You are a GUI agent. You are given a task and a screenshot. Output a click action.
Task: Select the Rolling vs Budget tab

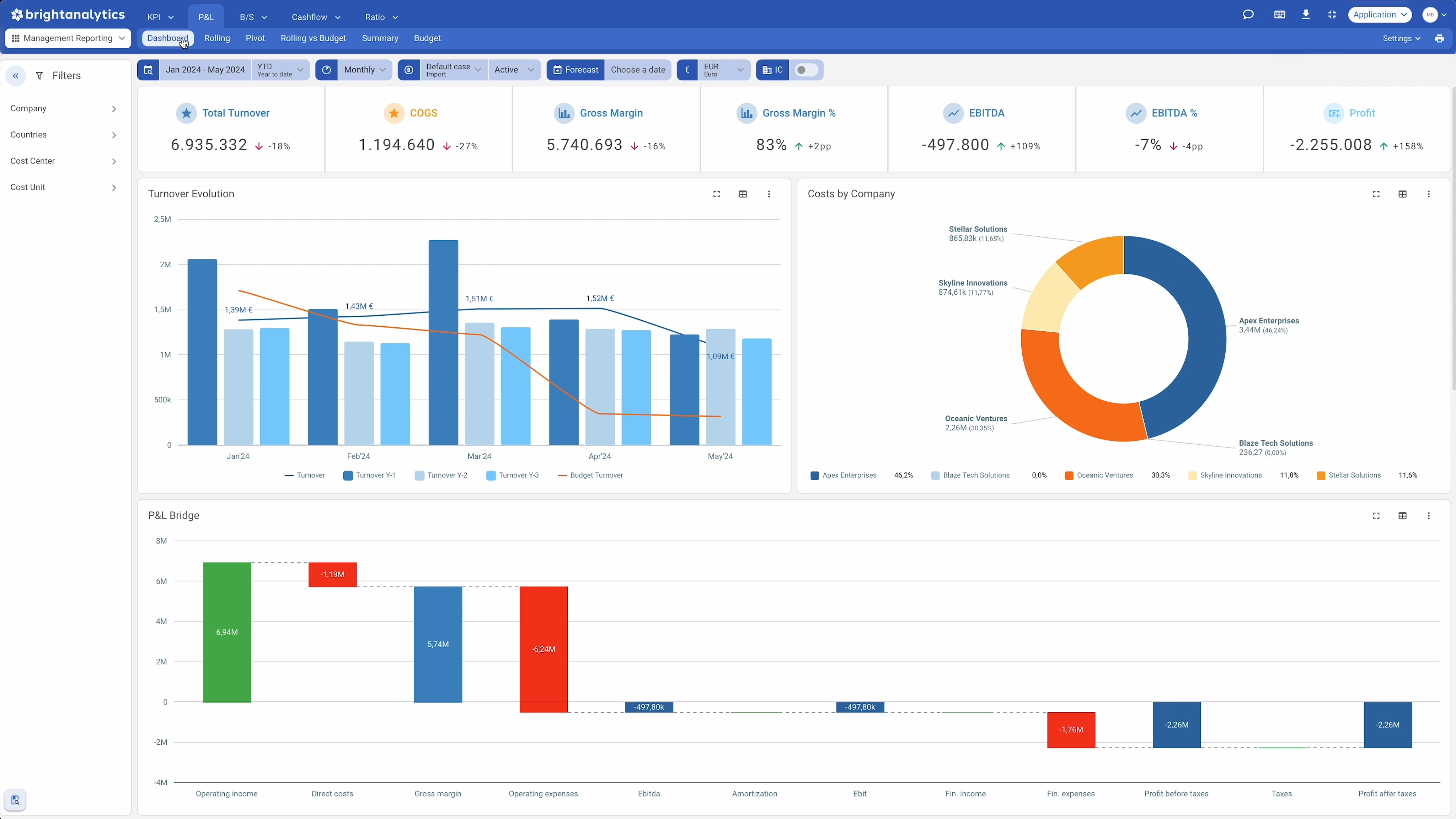point(313,38)
